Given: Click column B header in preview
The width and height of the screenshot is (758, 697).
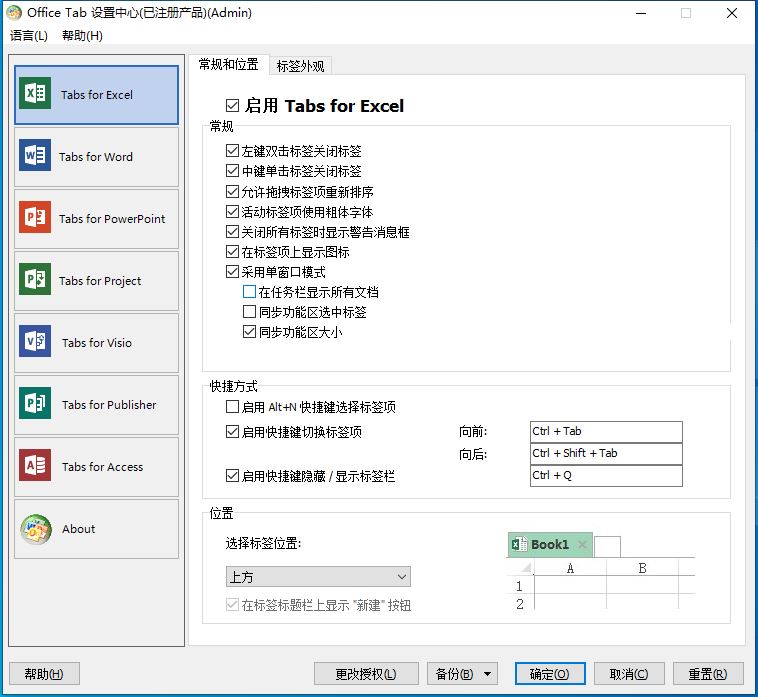Looking at the screenshot, I should (642, 568).
